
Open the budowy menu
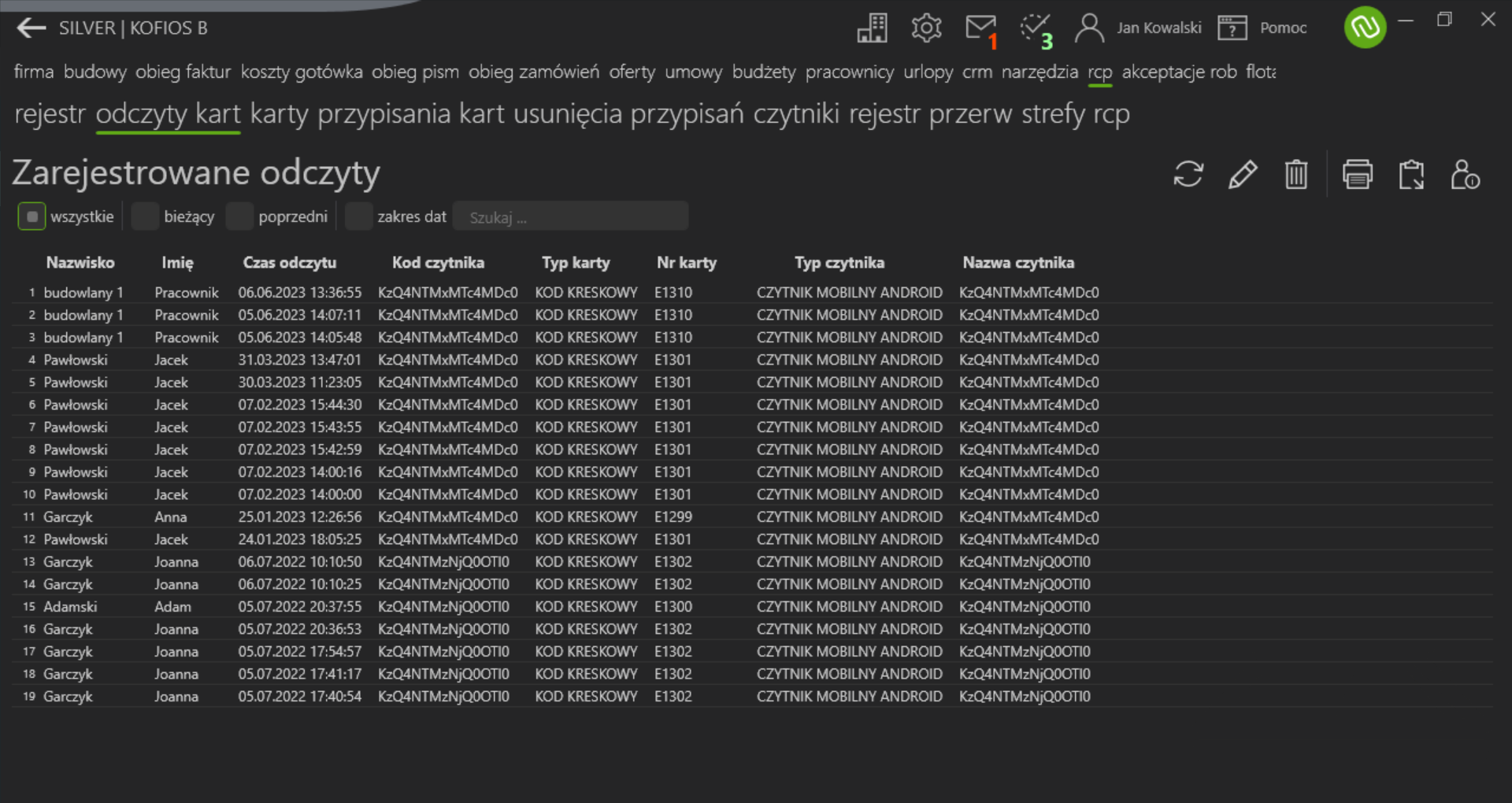(94, 72)
